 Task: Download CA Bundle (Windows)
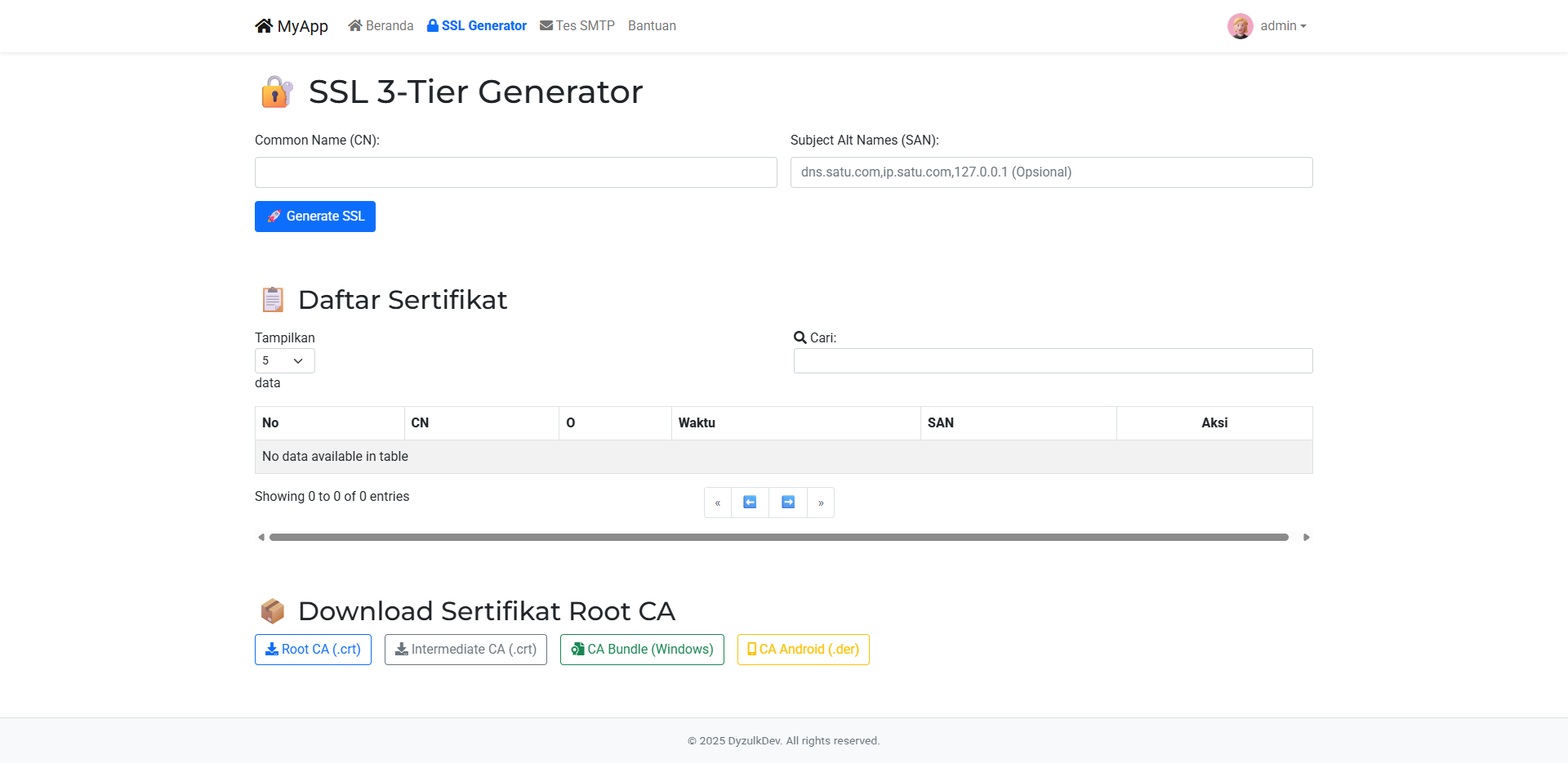click(642, 650)
